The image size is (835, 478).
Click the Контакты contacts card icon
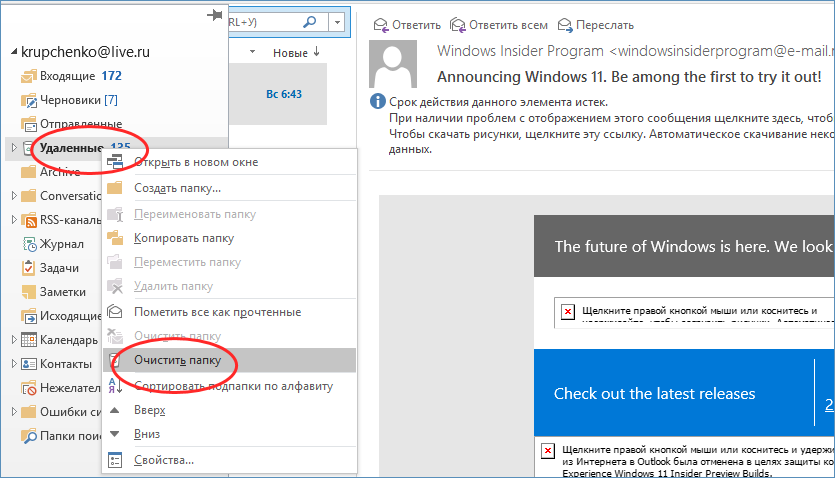click(29, 364)
